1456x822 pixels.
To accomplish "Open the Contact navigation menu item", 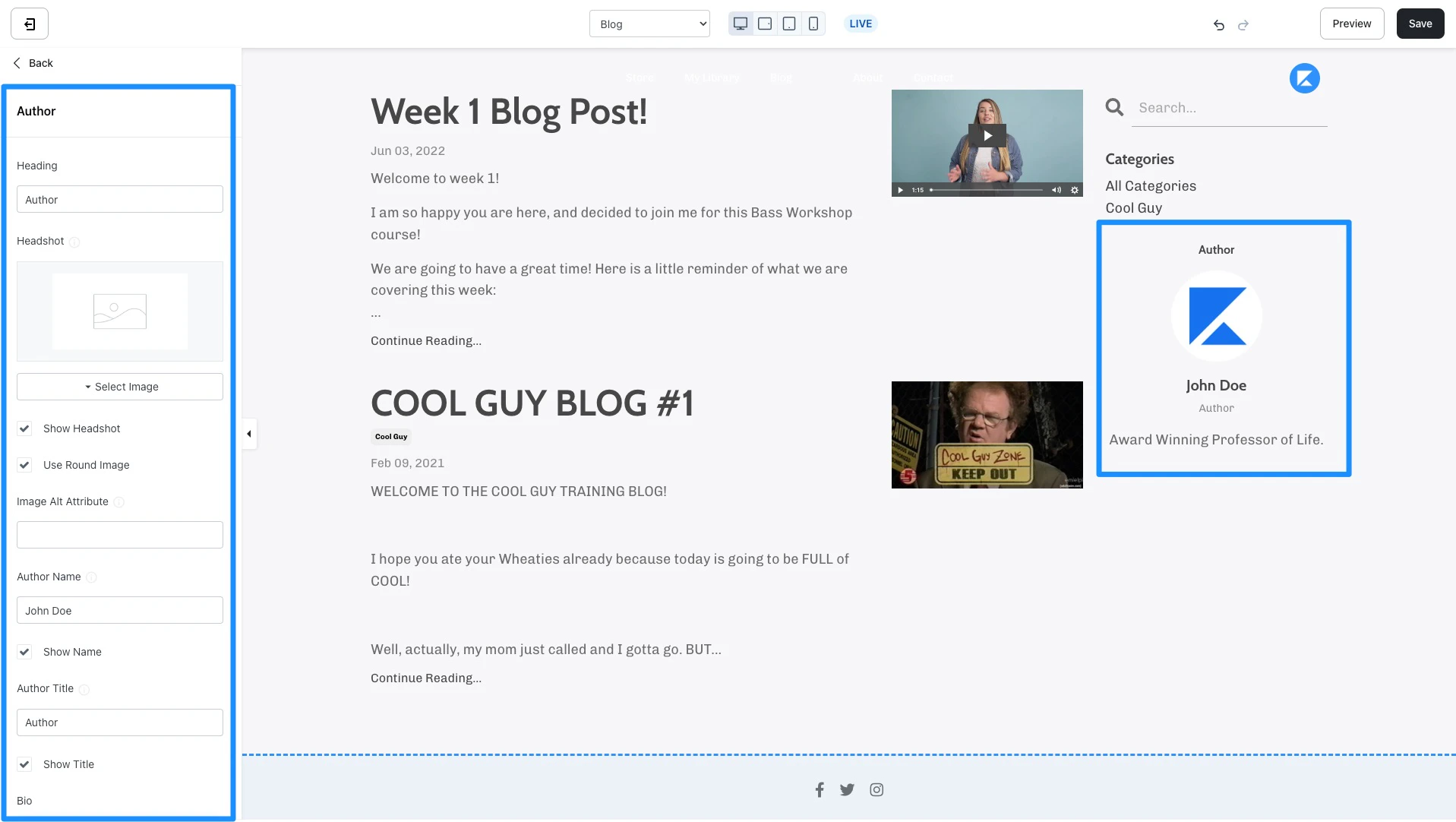I will coord(932,77).
